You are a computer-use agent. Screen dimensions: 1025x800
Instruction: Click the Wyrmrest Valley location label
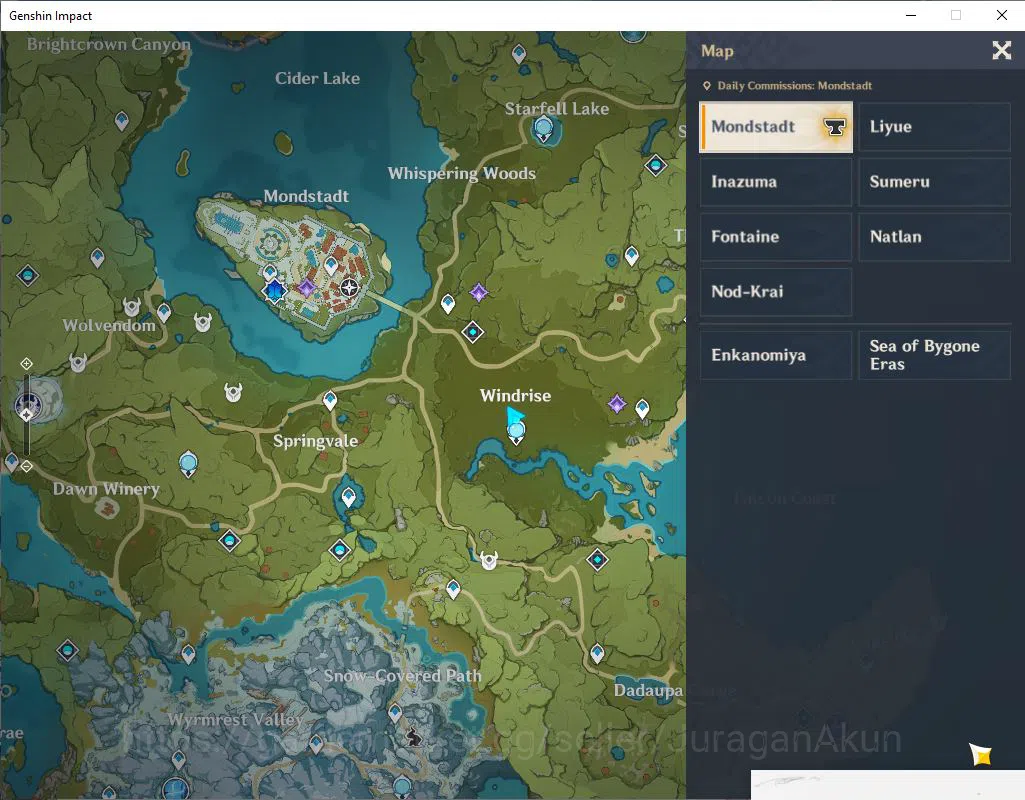(x=235, y=720)
